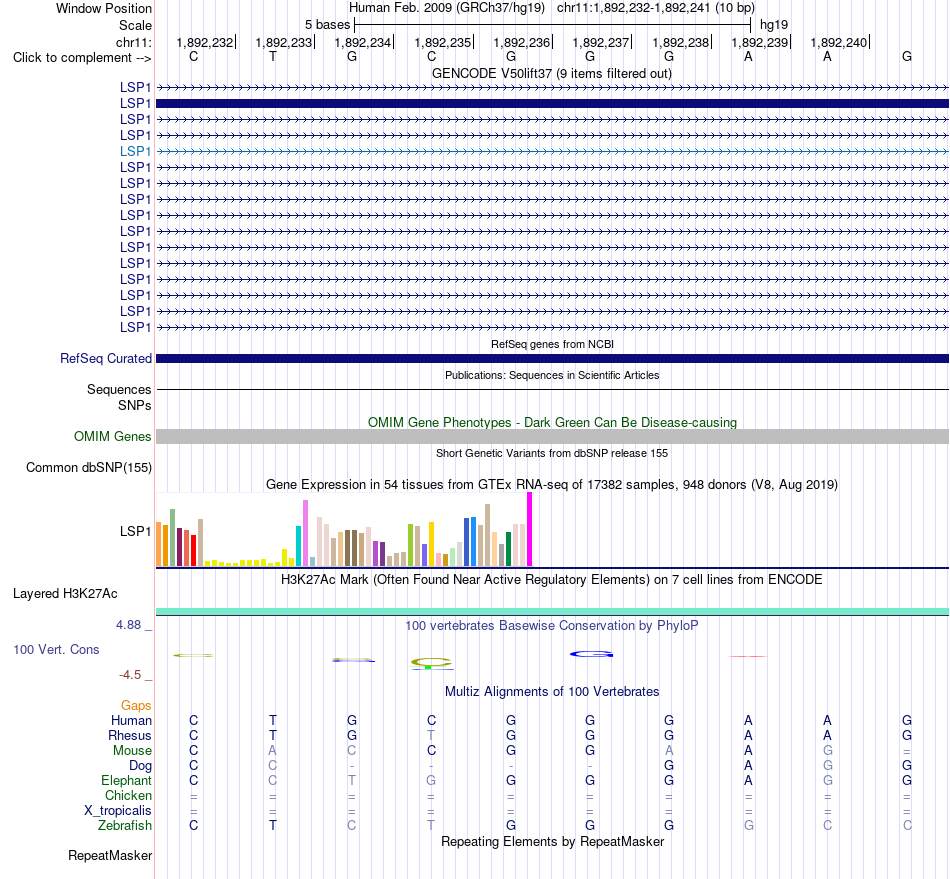Click the Scale label
Viewport: 950px width, 879px height.
135,25
